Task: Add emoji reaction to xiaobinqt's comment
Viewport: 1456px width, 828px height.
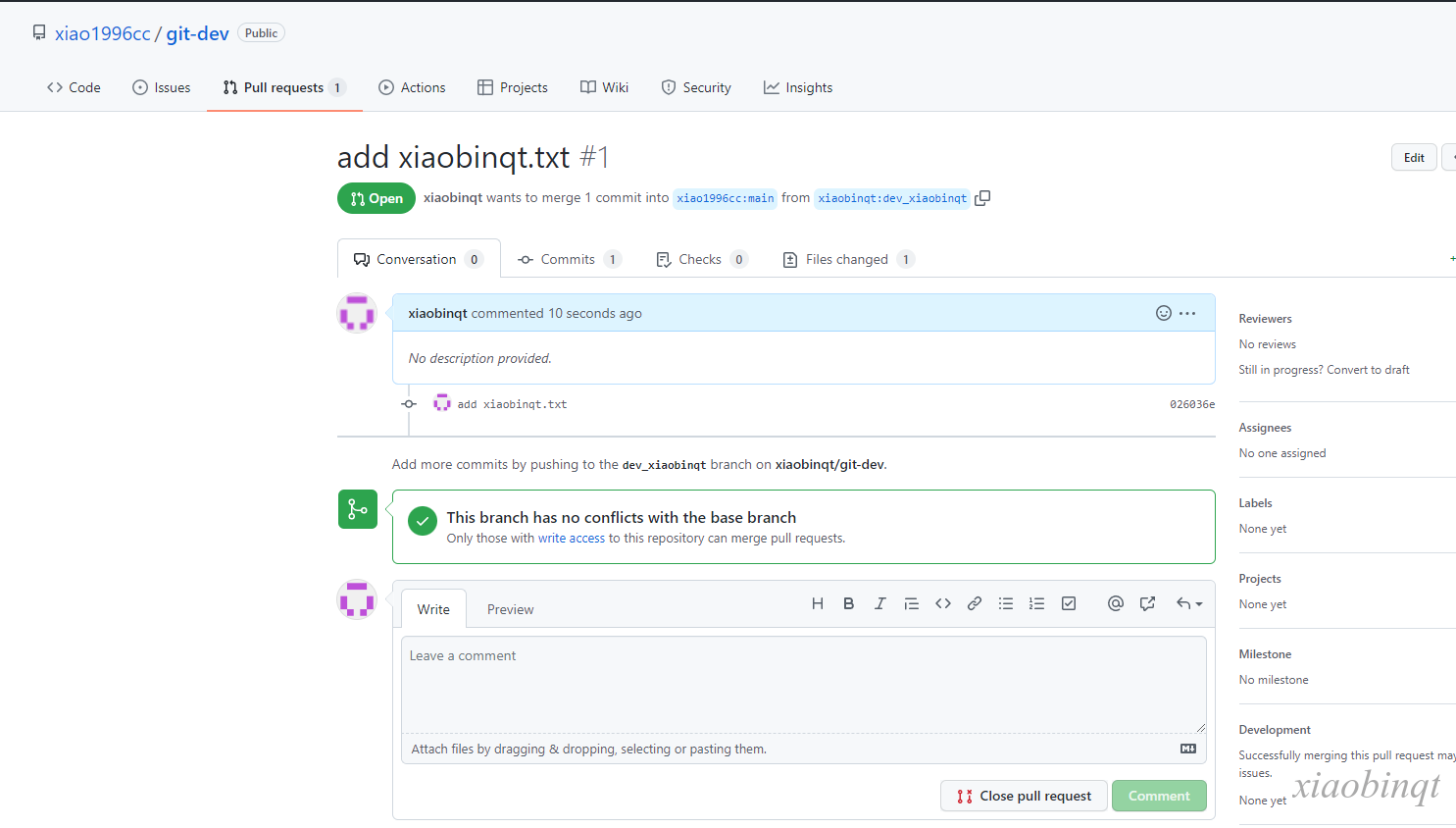Action: [1164, 313]
